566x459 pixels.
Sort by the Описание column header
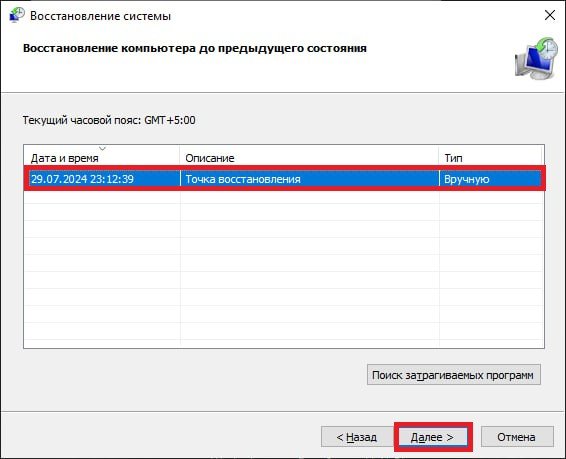[x=309, y=157]
